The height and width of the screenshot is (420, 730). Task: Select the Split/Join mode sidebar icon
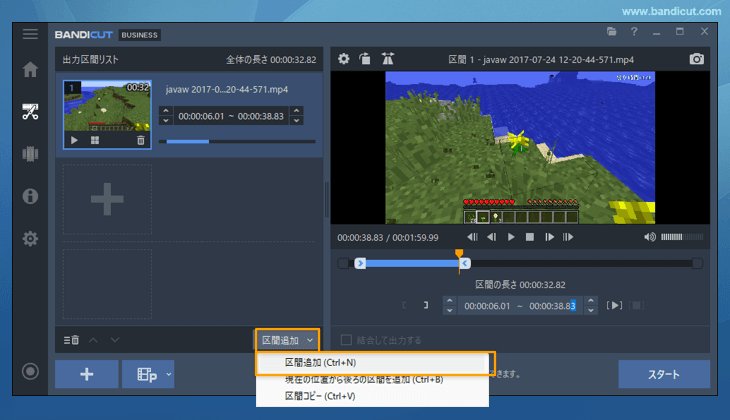coord(30,154)
